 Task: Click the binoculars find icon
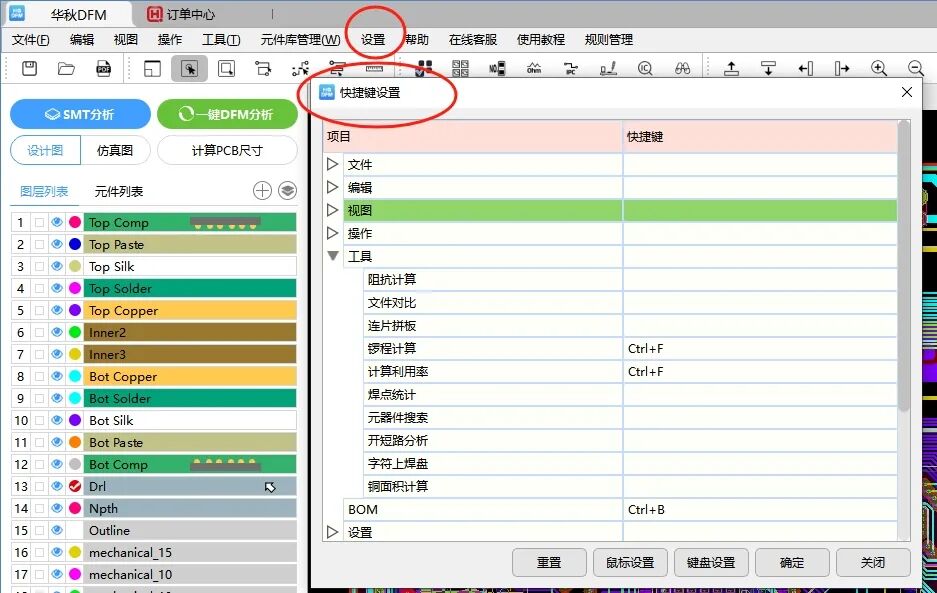click(682, 69)
